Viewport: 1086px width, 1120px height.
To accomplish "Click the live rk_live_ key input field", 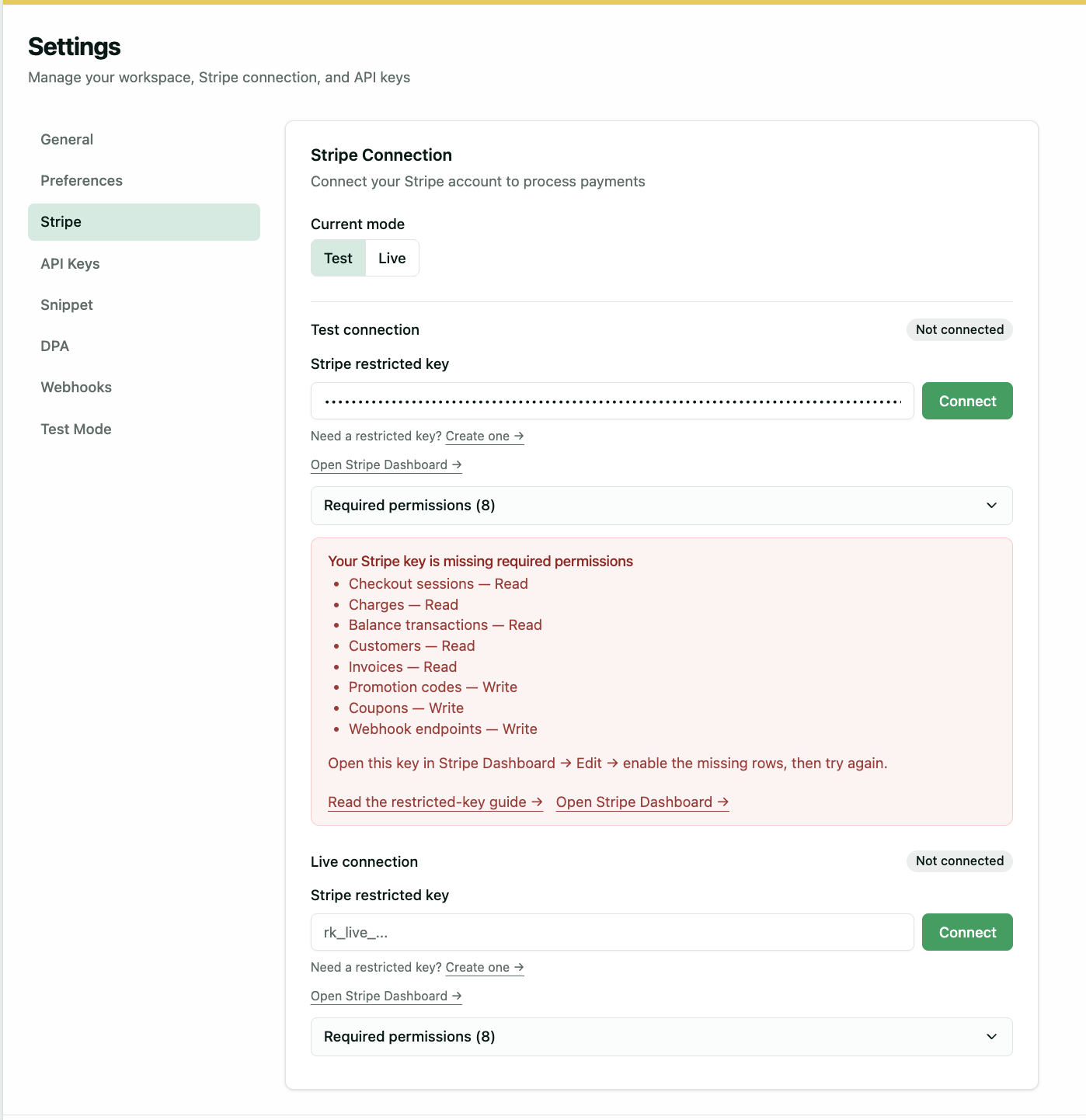I will click(x=612, y=932).
